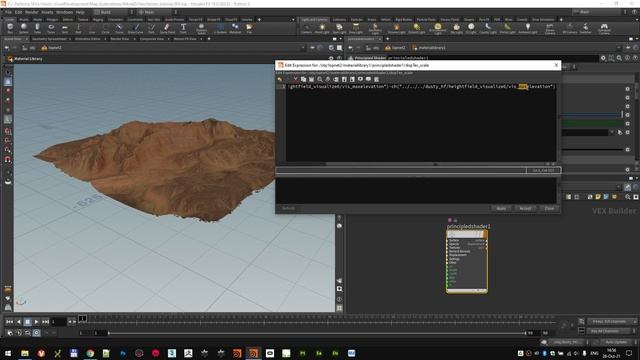
Task: Select the Switcher shelf tool
Action: tap(585, 28)
